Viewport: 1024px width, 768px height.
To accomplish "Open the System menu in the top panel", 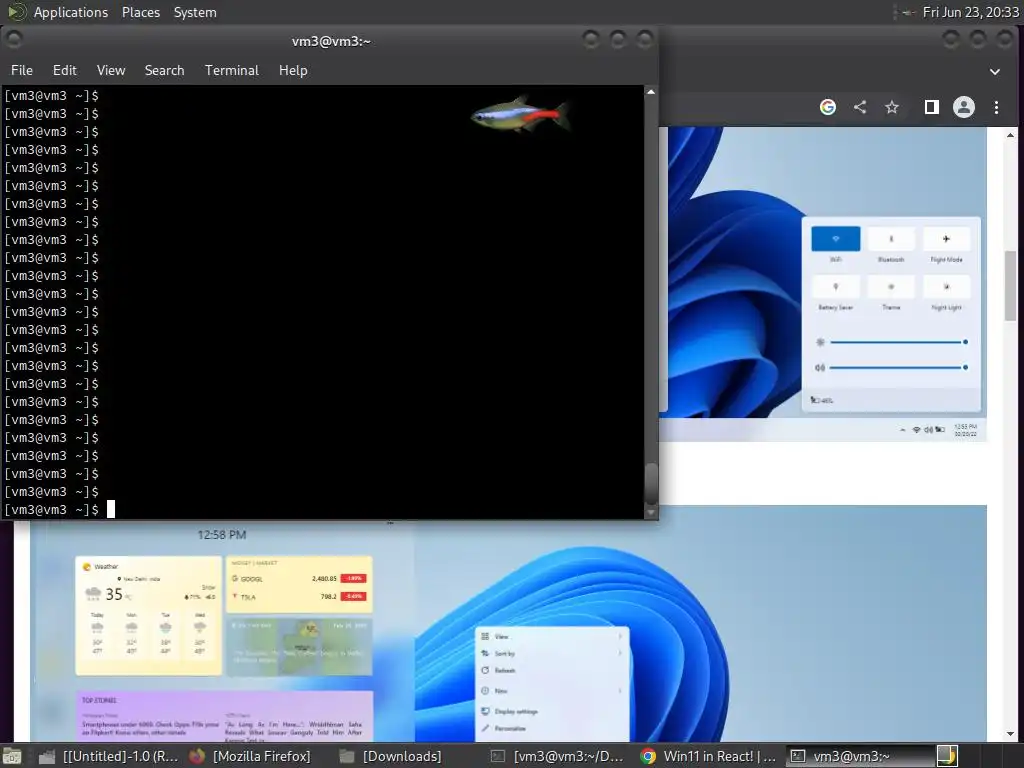I will coord(195,12).
